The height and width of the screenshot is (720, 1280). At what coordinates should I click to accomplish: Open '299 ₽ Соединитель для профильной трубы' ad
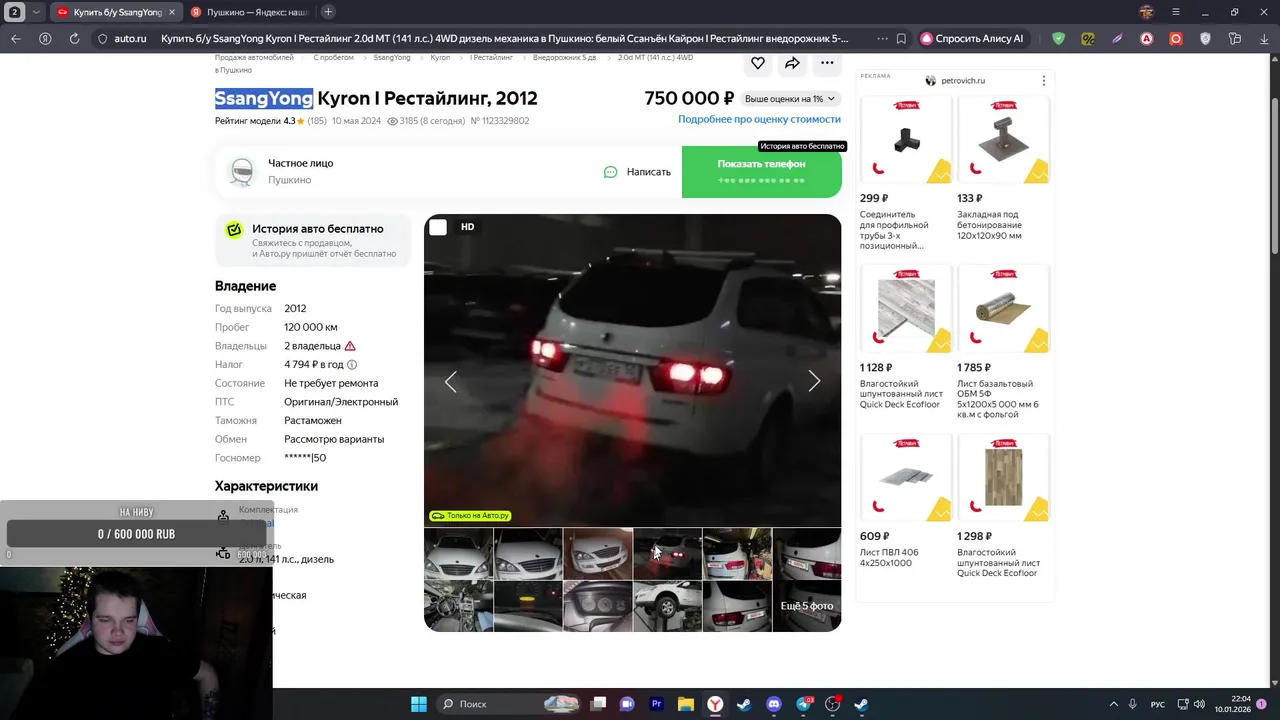(x=905, y=174)
